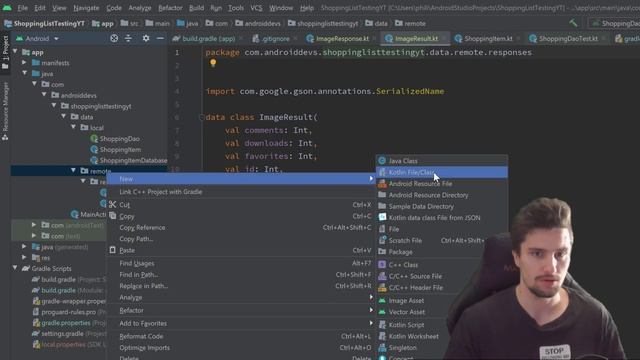Click the Make Project hammer icon
The image size is (640, 360).
pyautogui.click(x=573, y=23)
